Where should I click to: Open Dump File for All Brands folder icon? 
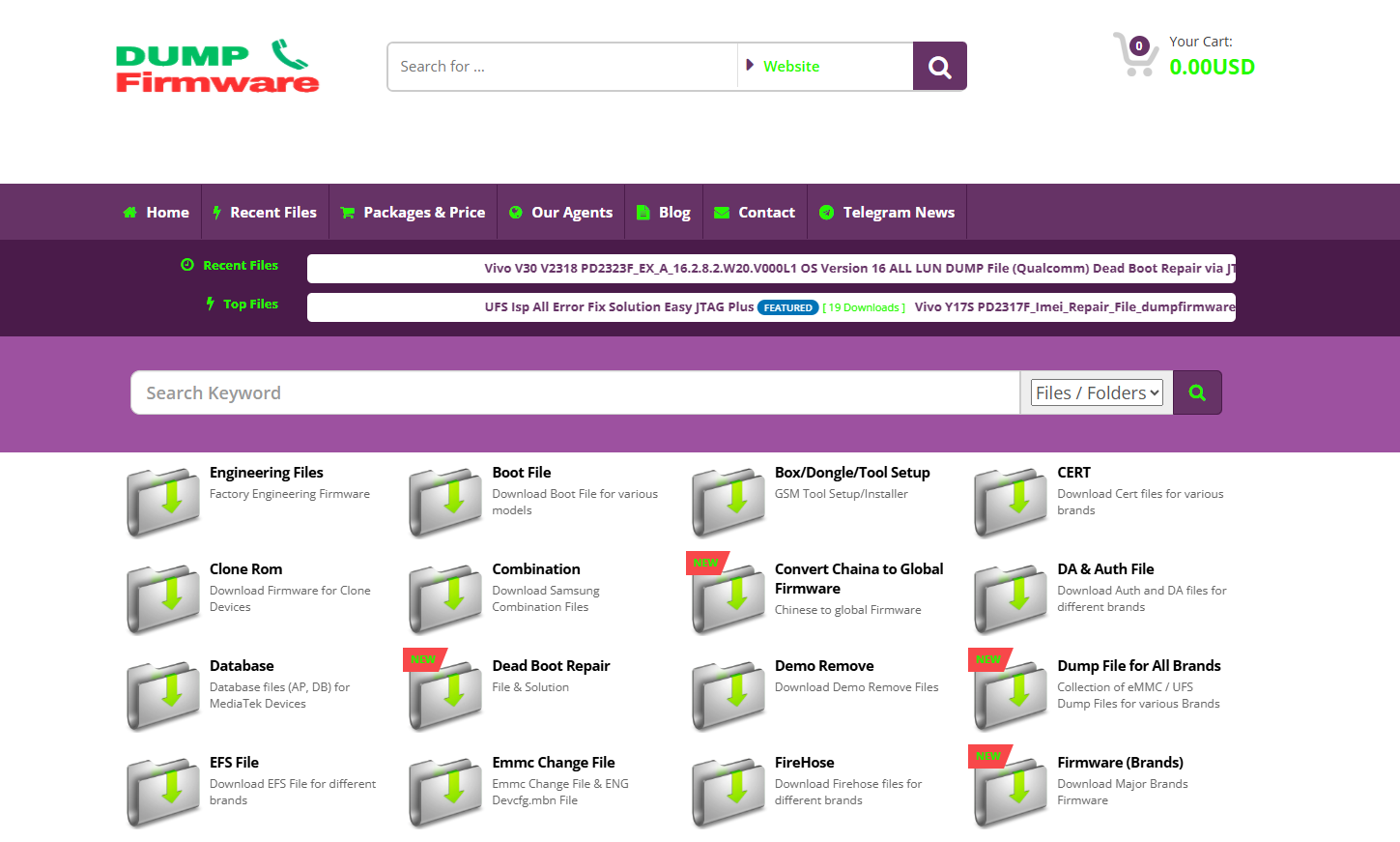[x=1011, y=695]
